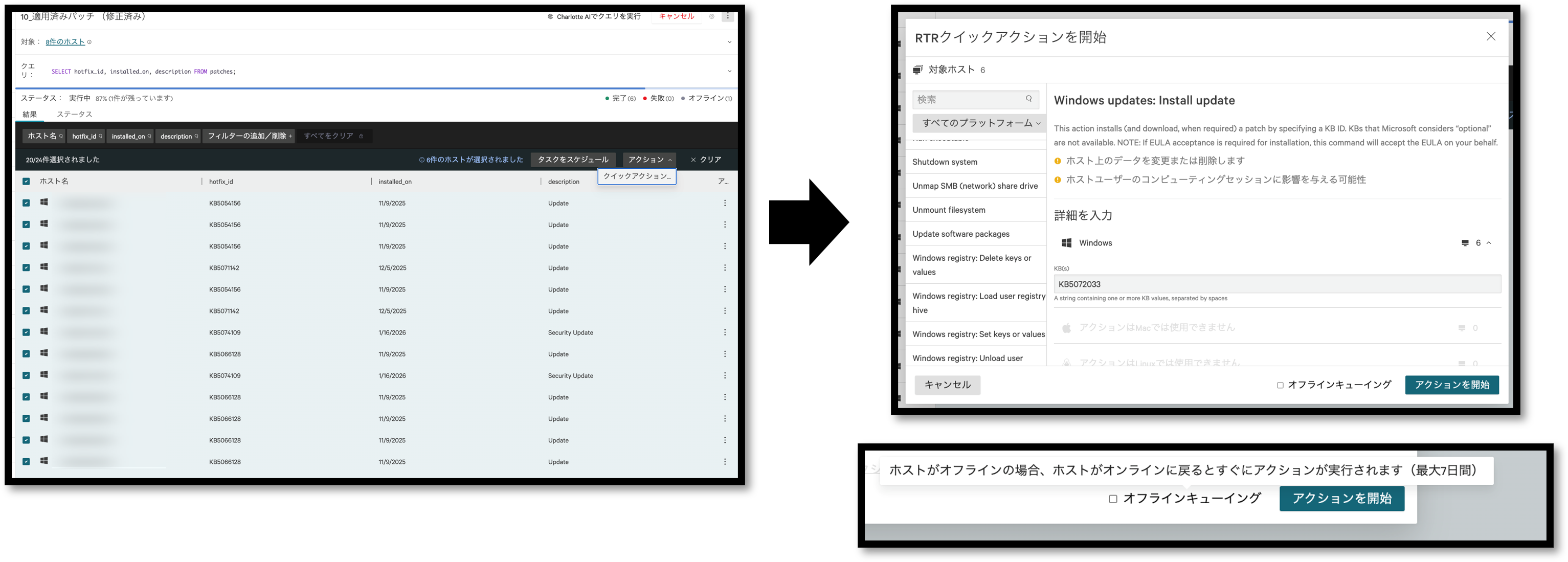Click the X icon beside クリア
This screenshot has height=562, width=1568.
coord(693,160)
